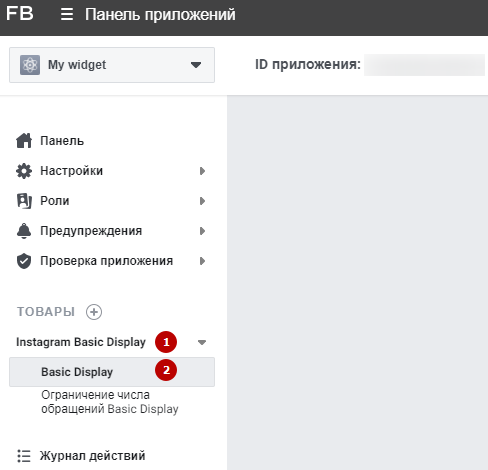Open the Панель приложений title link
Viewport: 488px width, 470px height.
(x=160, y=14)
